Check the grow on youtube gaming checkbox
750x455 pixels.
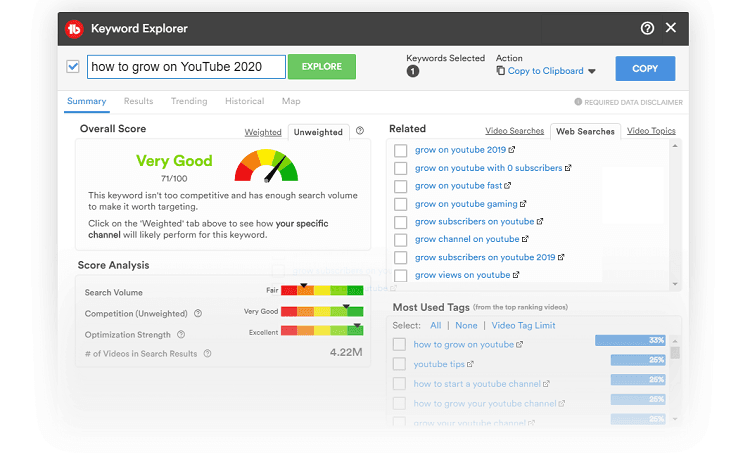click(x=400, y=204)
